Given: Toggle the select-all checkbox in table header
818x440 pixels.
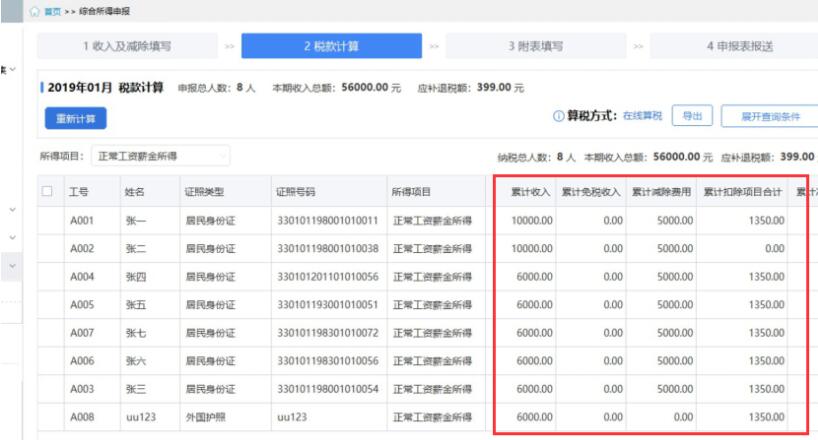Looking at the screenshot, I should pos(47,191).
